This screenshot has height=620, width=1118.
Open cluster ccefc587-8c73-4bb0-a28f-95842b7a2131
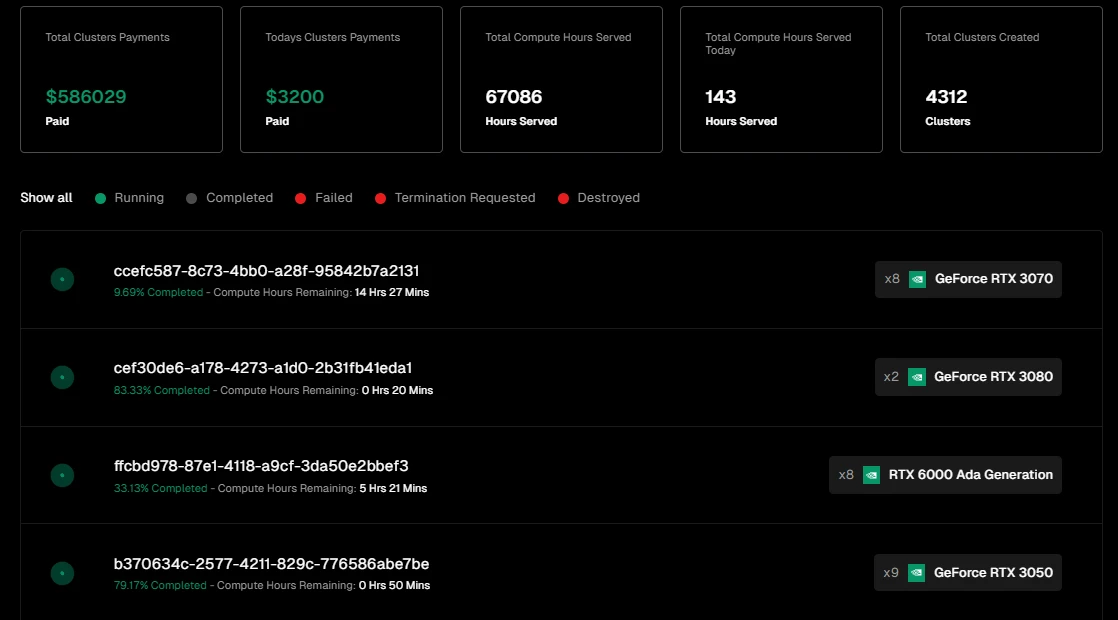266,271
